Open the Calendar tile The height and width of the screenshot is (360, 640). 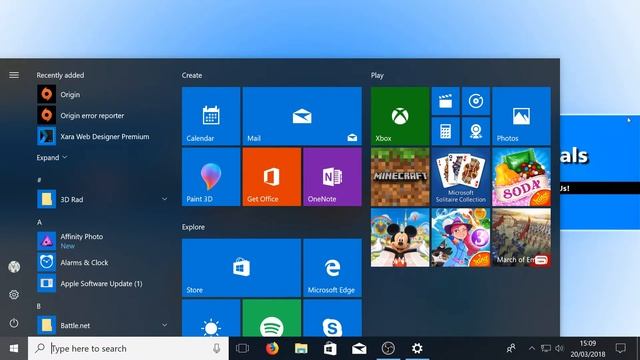tap(211, 116)
